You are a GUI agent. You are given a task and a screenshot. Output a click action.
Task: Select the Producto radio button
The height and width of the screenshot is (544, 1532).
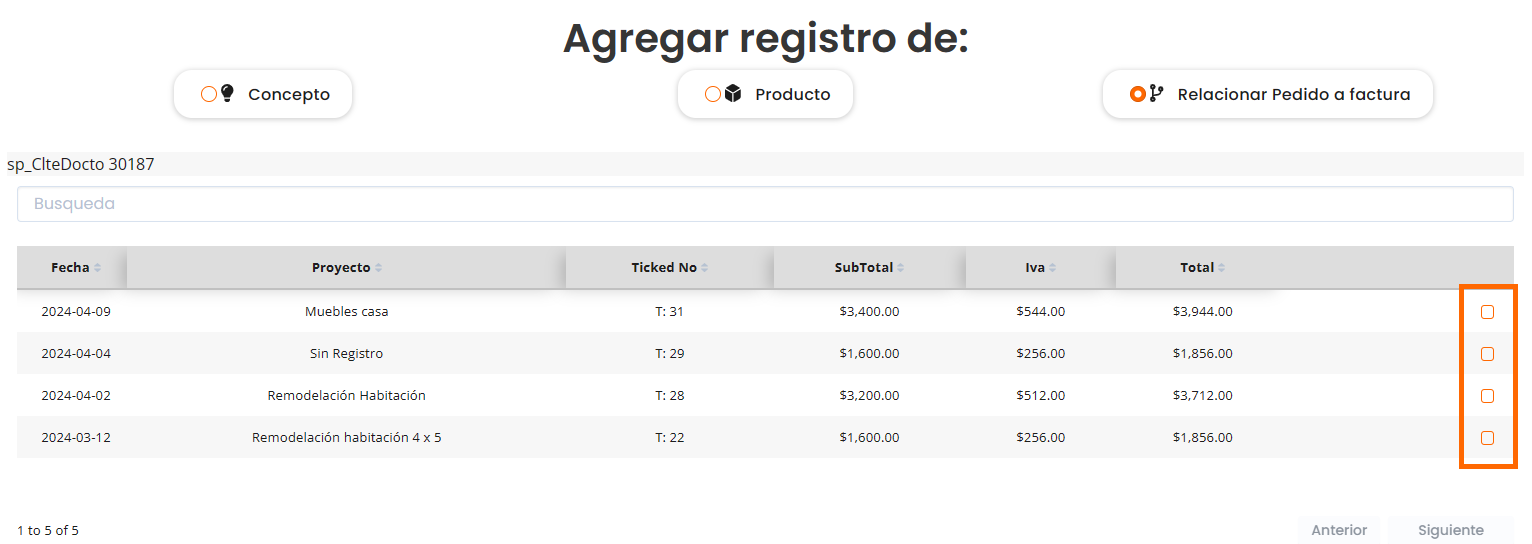(x=713, y=94)
